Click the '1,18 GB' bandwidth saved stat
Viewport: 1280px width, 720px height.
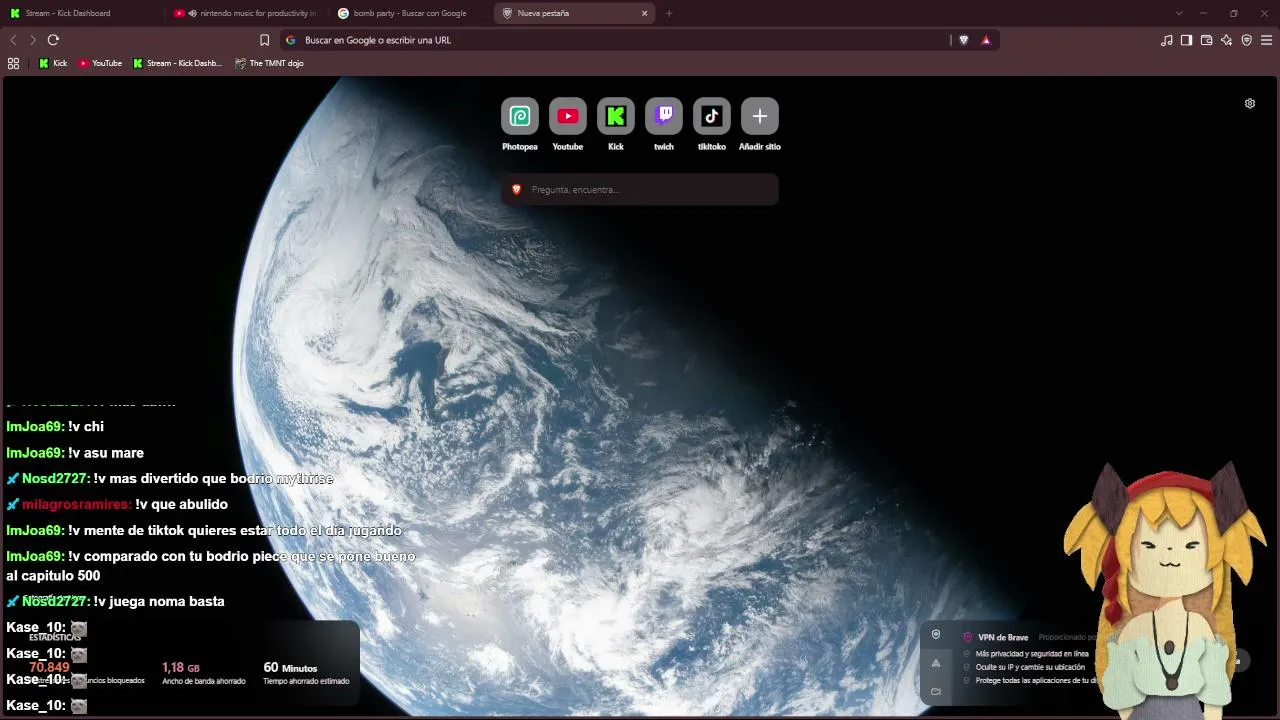tap(181, 667)
